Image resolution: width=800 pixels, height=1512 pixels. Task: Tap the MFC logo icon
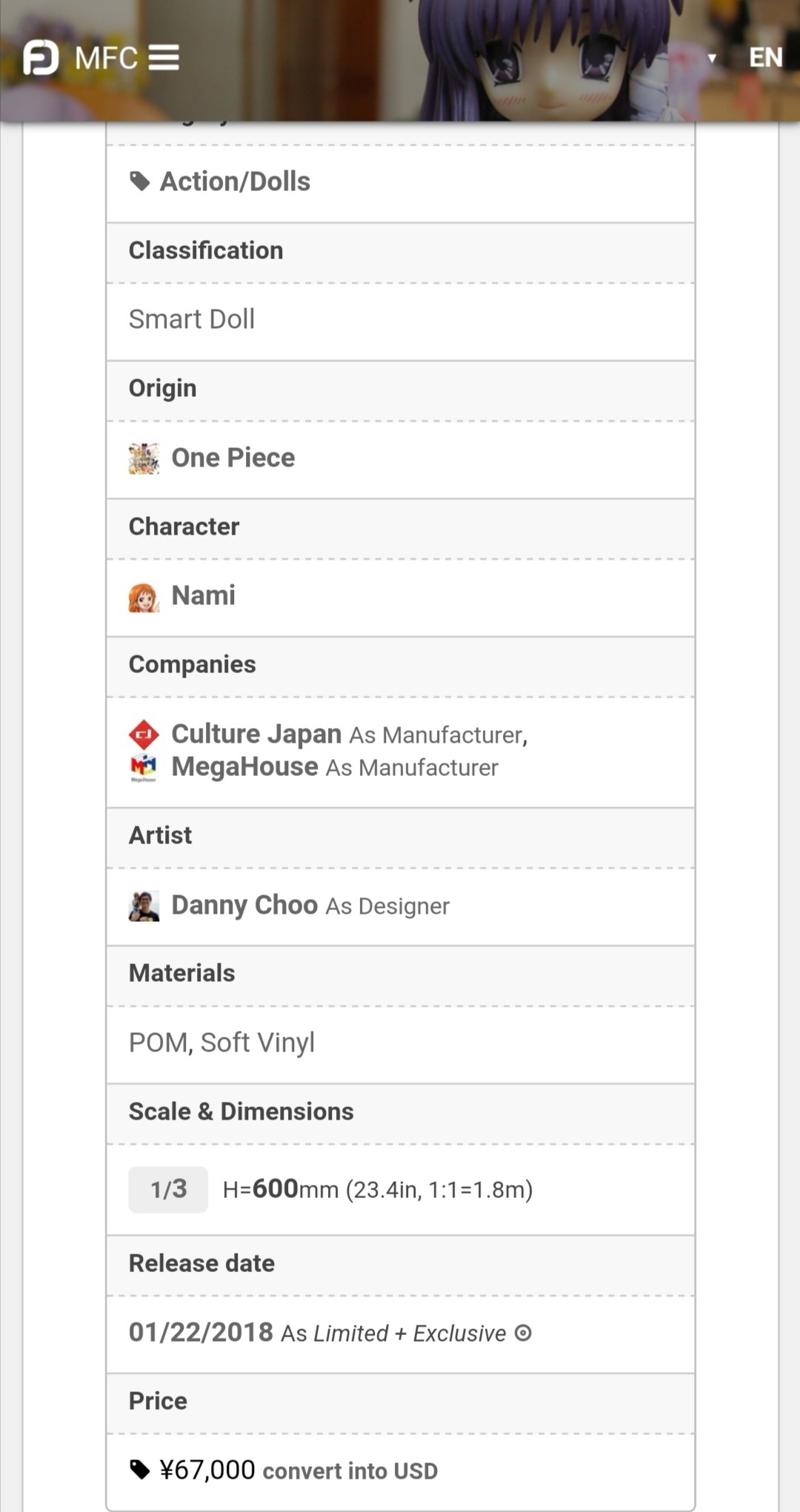click(x=41, y=58)
